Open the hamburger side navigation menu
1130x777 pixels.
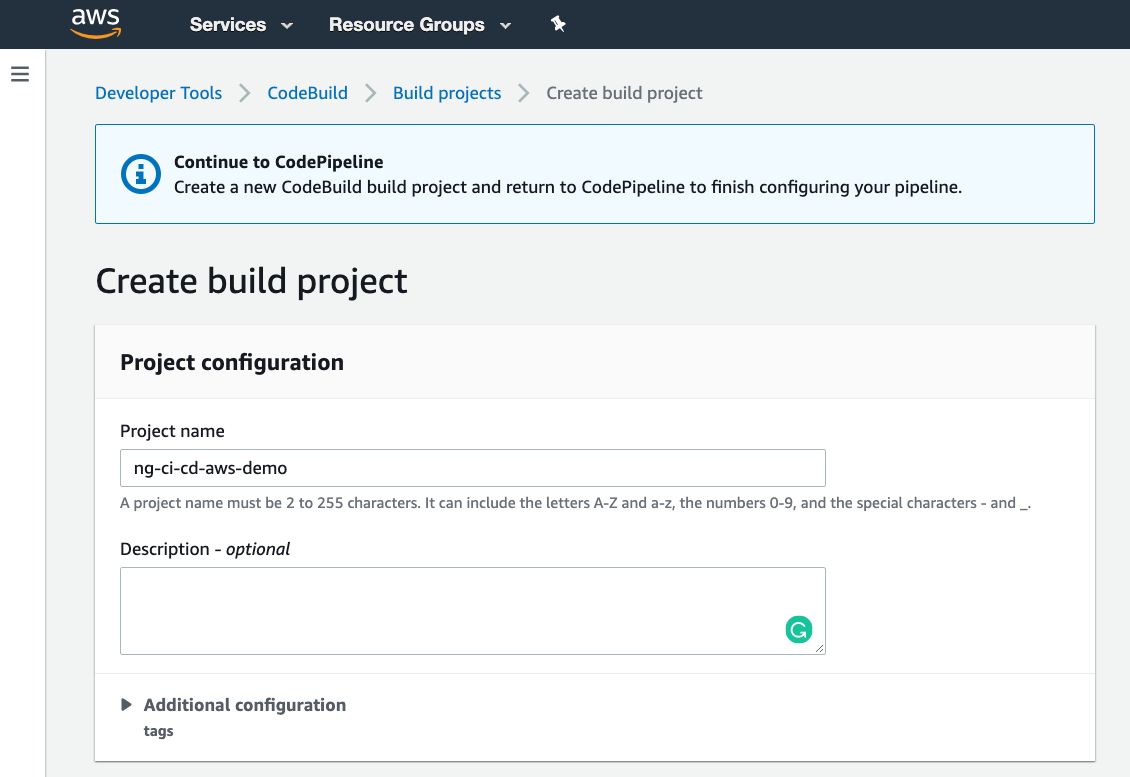(x=20, y=74)
